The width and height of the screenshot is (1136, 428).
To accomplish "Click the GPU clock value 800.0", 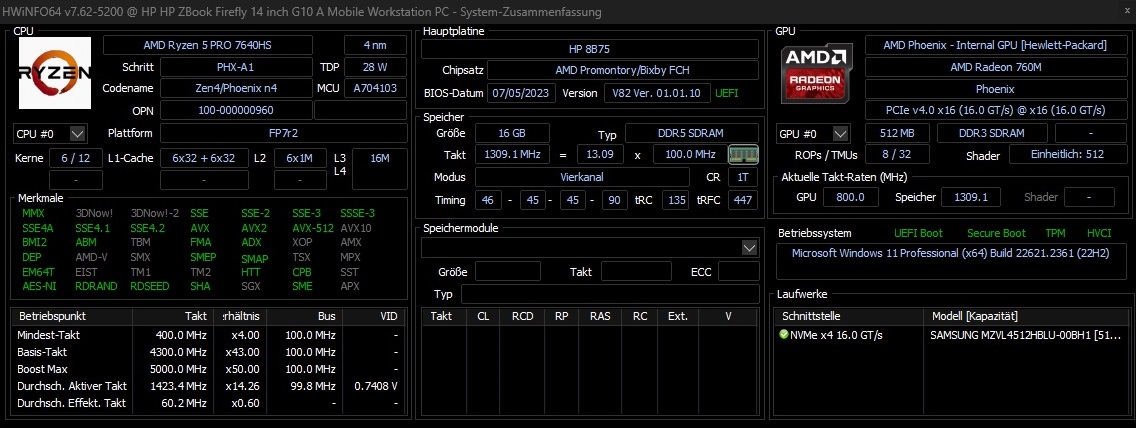I will point(851,197).
